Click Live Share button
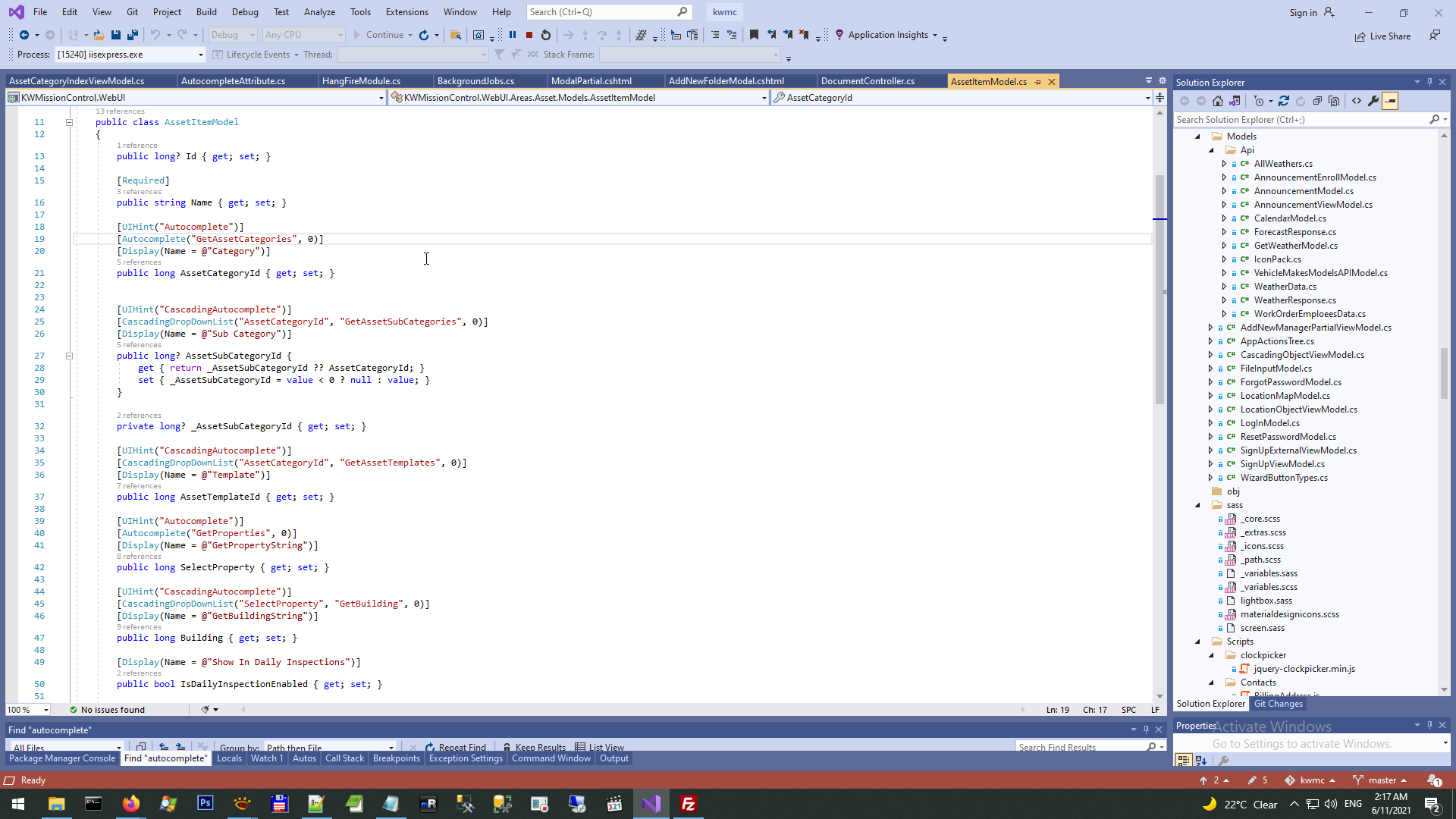 tap(1383, 36)
